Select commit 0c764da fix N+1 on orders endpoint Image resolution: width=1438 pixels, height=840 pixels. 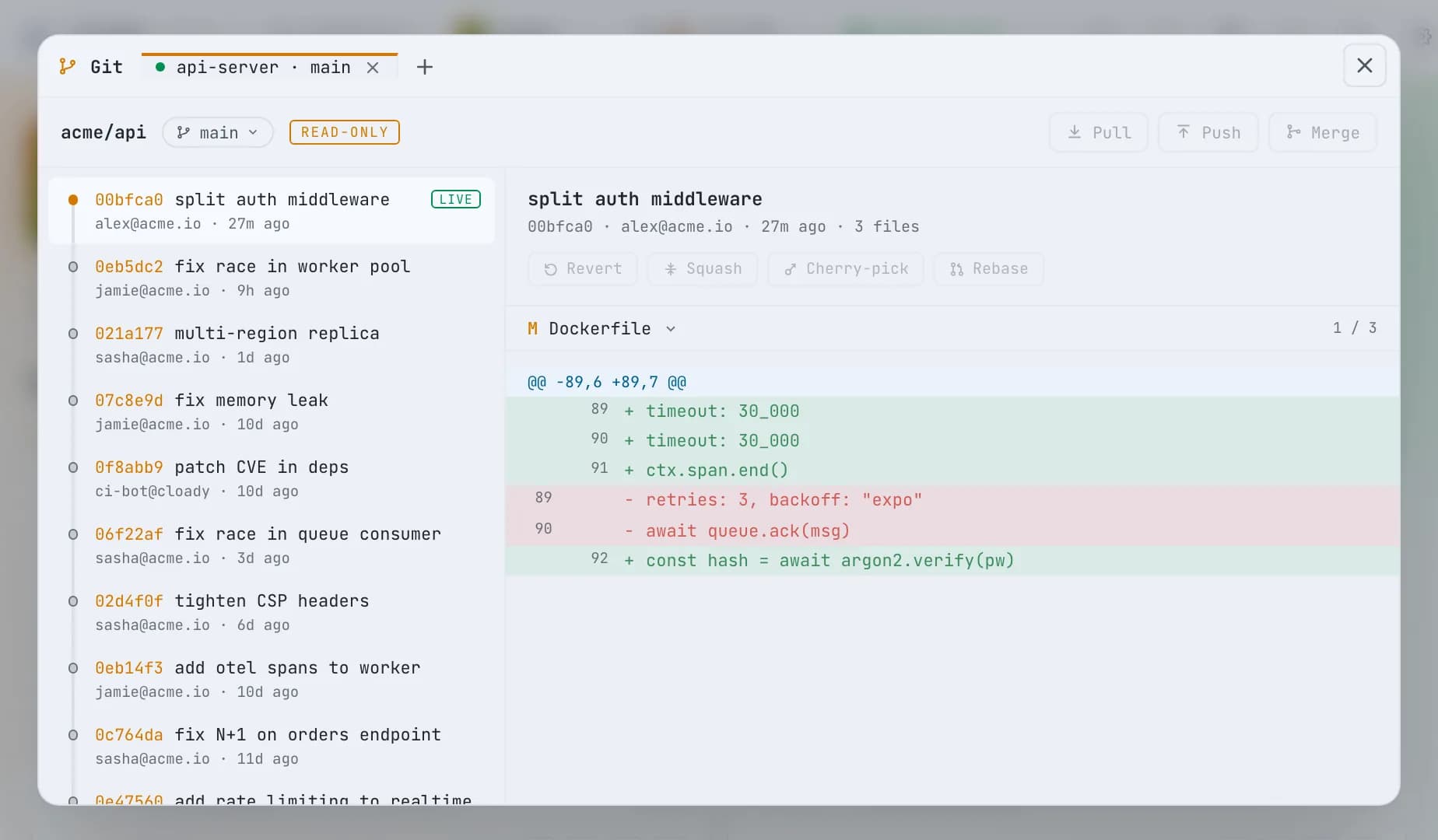click(271, 746)
